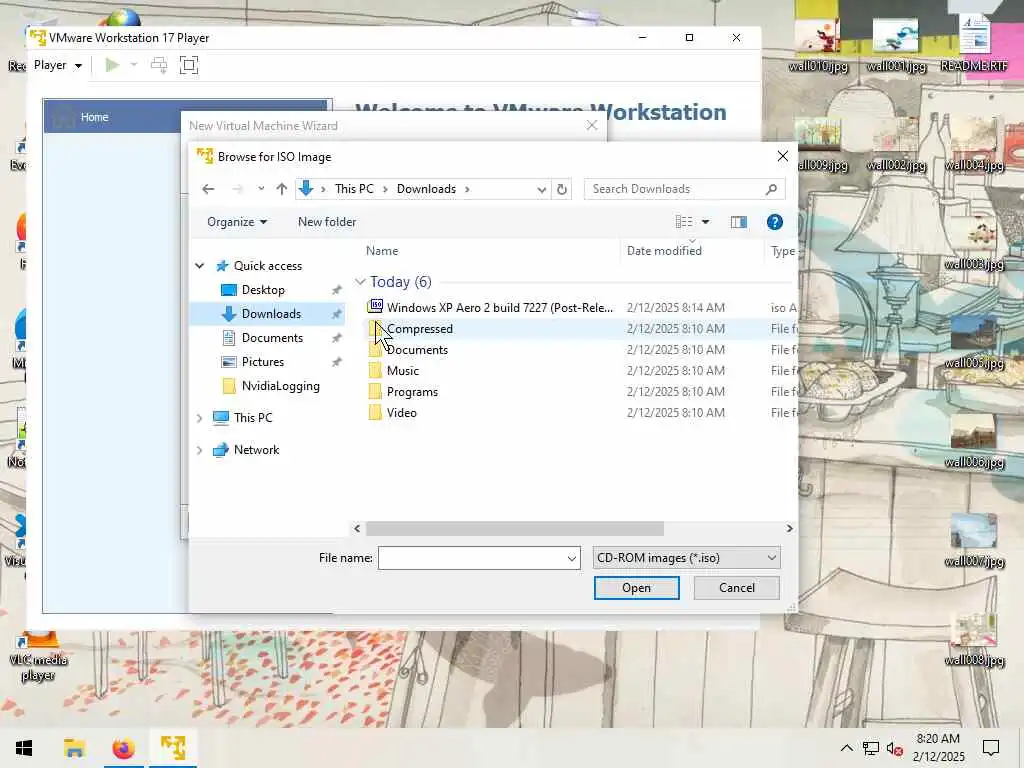Go back in Browse dialog
This screenshot has width=1024, height=768.
point(208,189)
